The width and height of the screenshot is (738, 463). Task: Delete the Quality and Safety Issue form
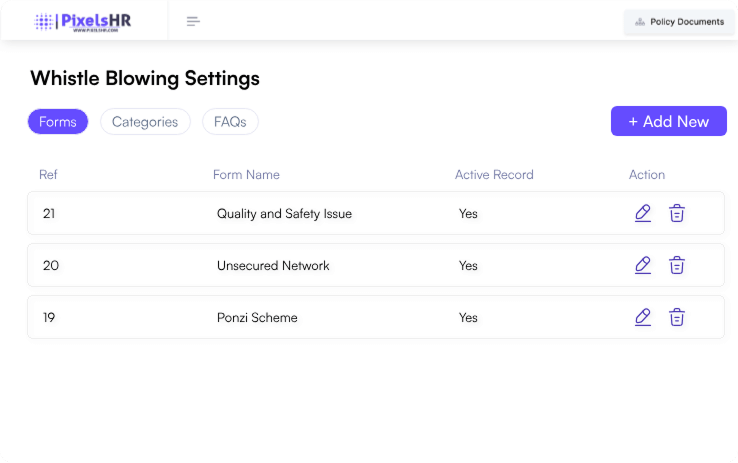click(x=677, y=213)
